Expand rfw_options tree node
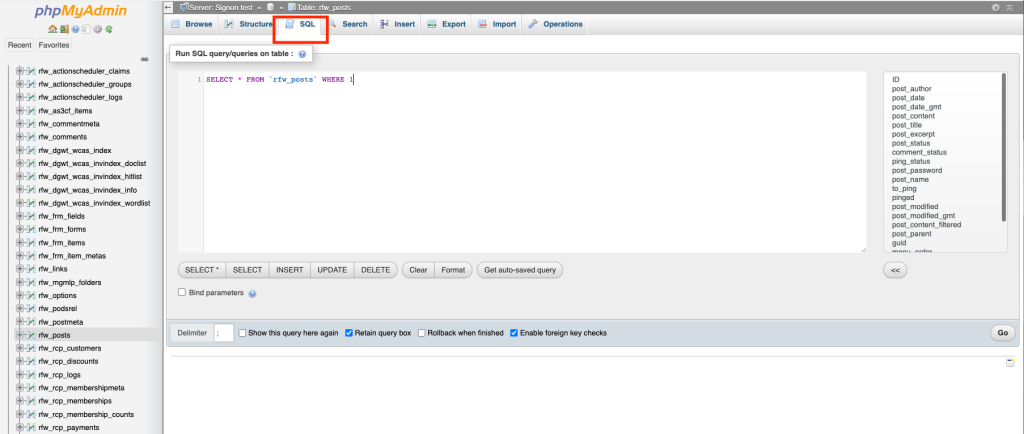 [20, 295]
